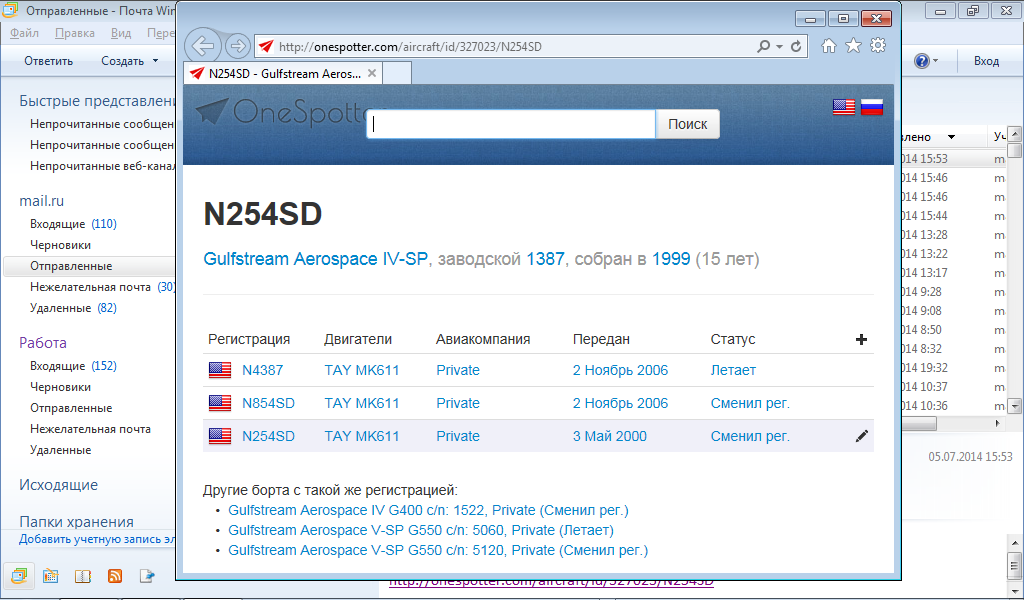Click Ответить in mail toolbar
Screen dimensions: 1024x600
[x=48, y=61]
